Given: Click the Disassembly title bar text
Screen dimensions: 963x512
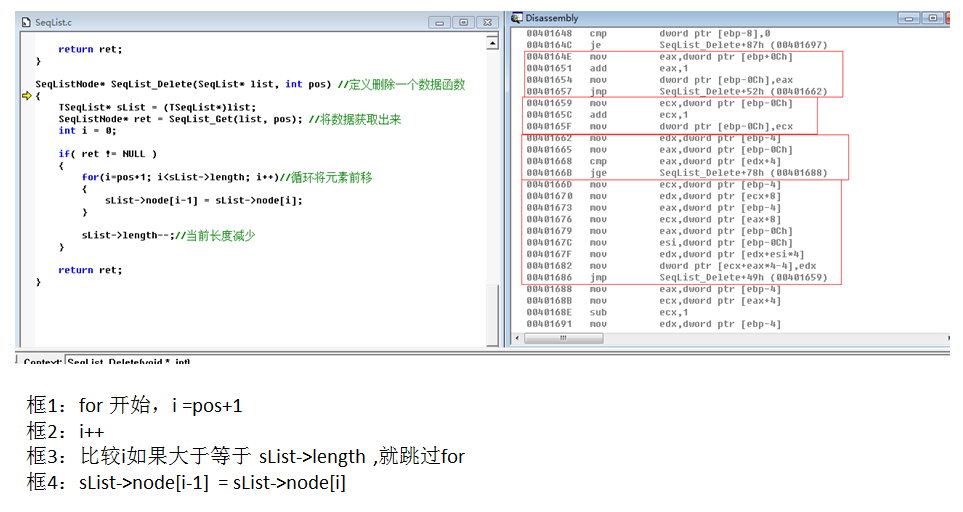Looking at the screenshot, I should click(552, 18).
